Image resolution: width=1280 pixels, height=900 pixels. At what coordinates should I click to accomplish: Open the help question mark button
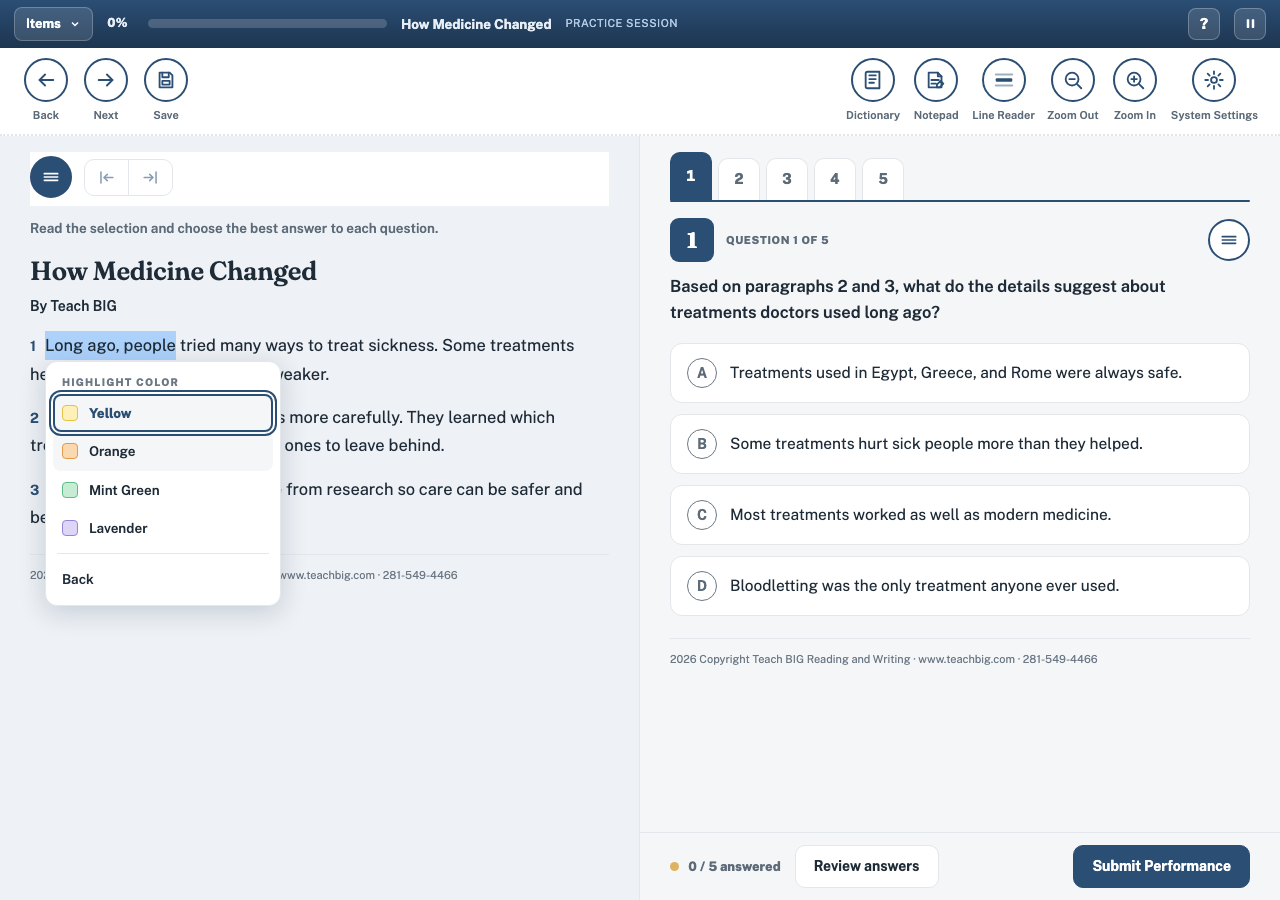(x=1204, y=24)
